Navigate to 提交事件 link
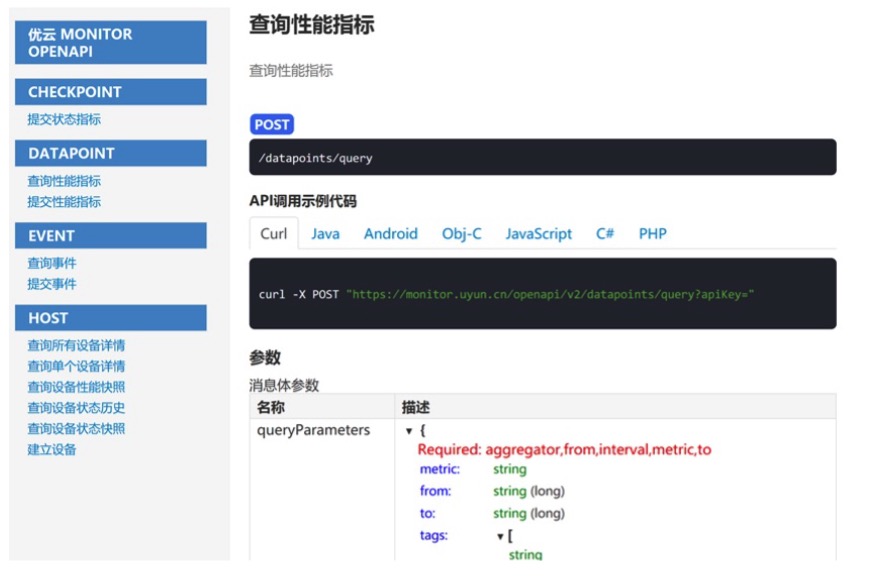 (x=52, y=284)
